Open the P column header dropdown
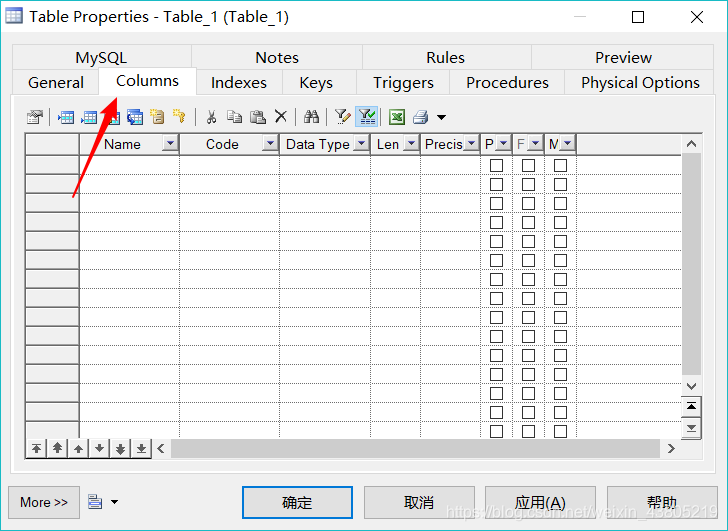Viewport: 728px width, 531px height. tap(503, 144)
